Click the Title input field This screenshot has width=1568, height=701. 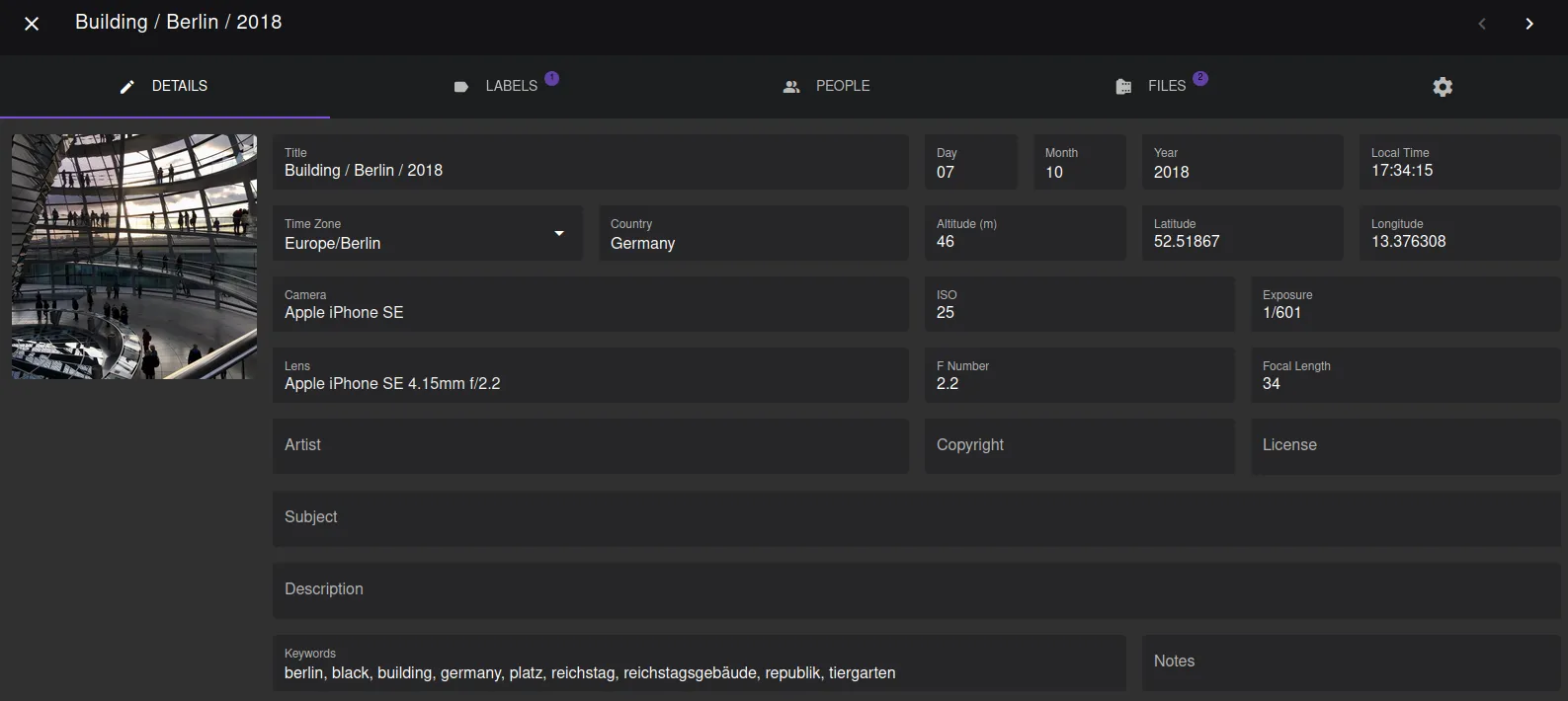click(x=590, y=170)
